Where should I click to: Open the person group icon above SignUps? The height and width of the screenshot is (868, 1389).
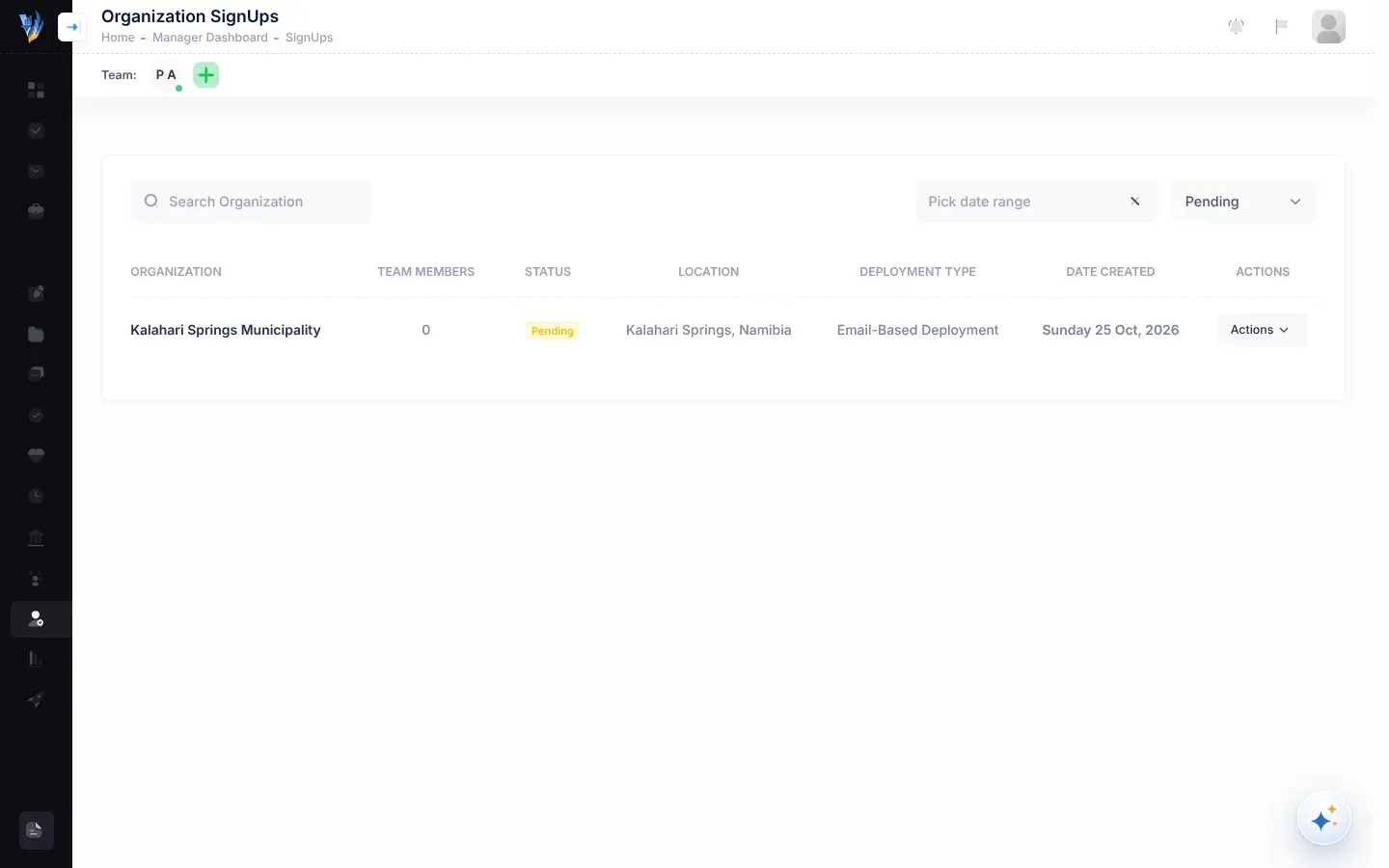[x=36, y=578]
